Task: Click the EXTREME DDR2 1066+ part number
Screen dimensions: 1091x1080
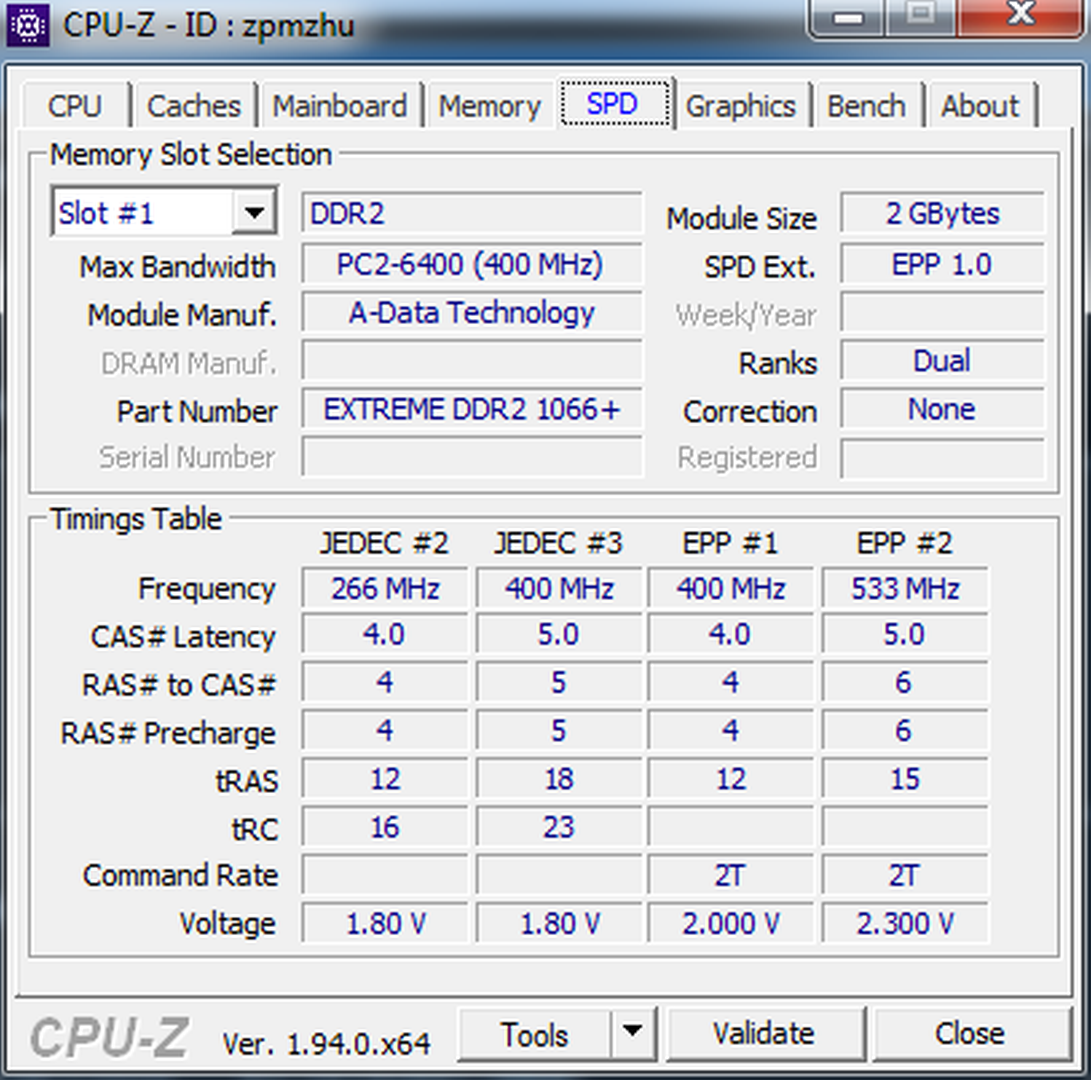Action: point(472,408)
